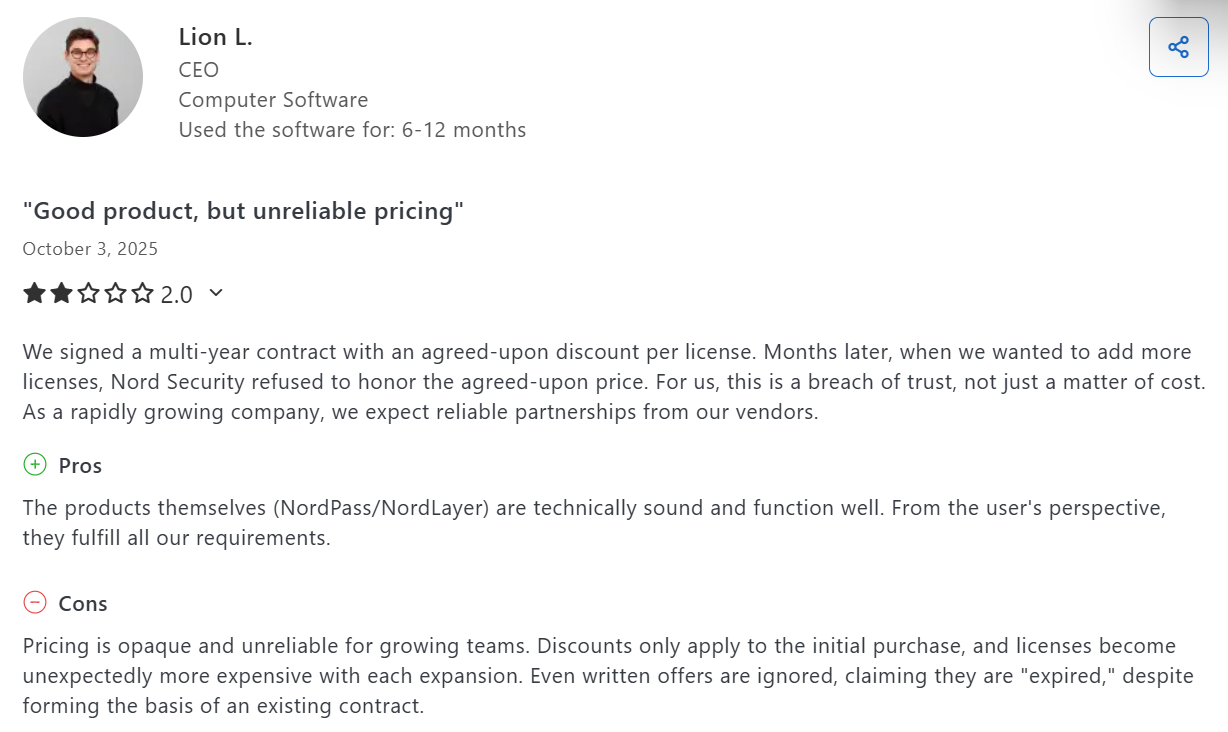The height and width of the screenshot is (732, 1228).
Task: Expand the rating breakdown chevron
Action: coord(216,293)
